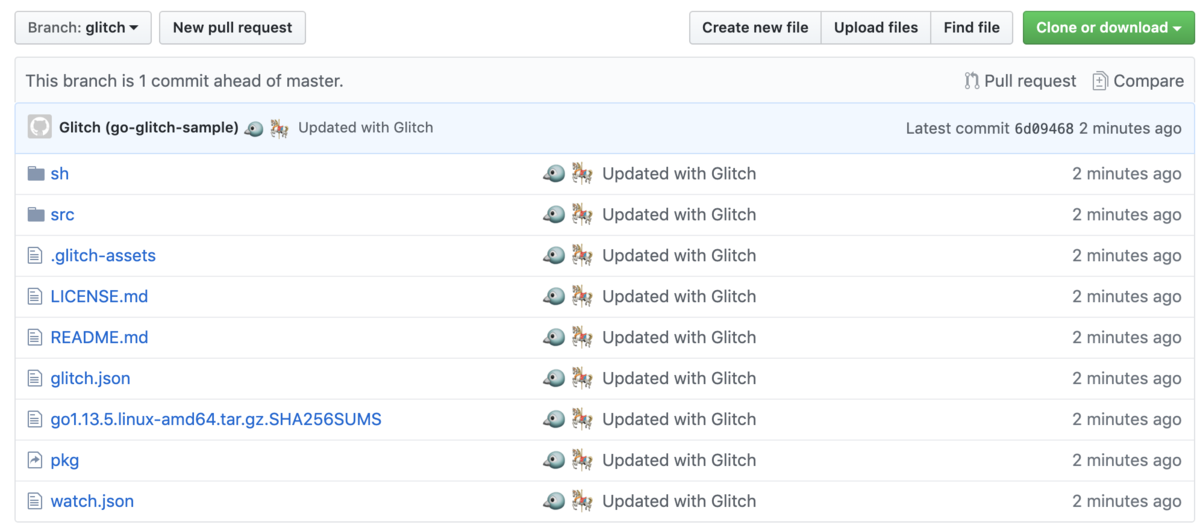The width and height of the screenshot is (1200, 531).
Task: Click the dolphin emoji in the sh row
Action: click(x=554, y=173)
